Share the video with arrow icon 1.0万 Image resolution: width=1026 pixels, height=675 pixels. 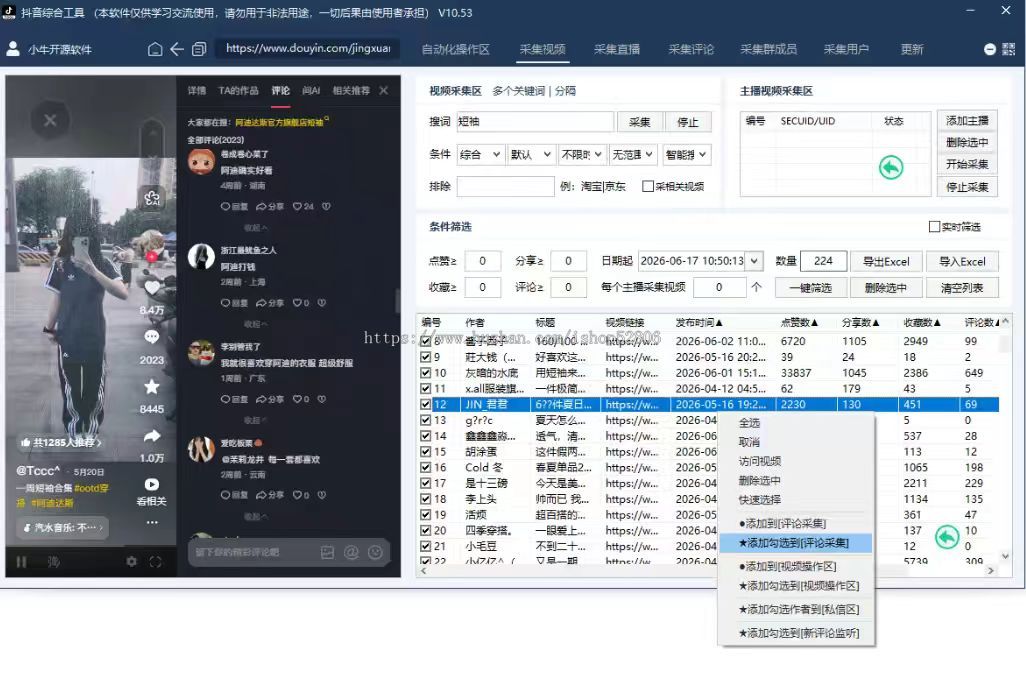click(152, 436)
